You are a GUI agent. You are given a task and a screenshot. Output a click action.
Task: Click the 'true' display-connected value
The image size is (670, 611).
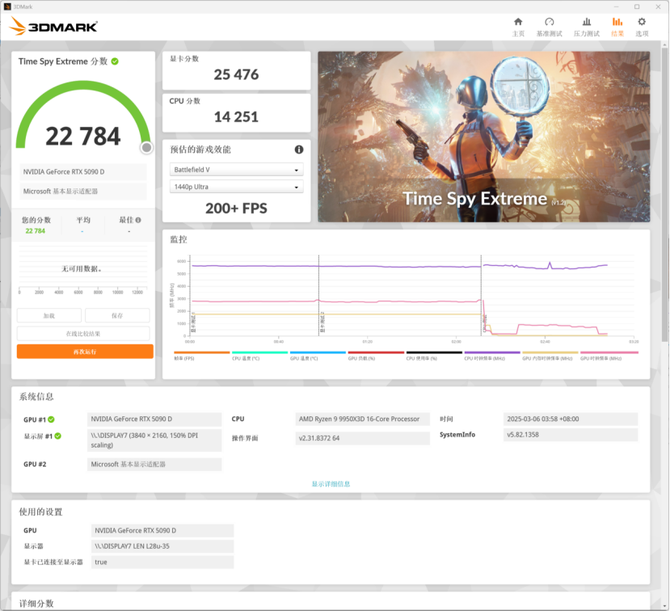click(x=162, y=562)
